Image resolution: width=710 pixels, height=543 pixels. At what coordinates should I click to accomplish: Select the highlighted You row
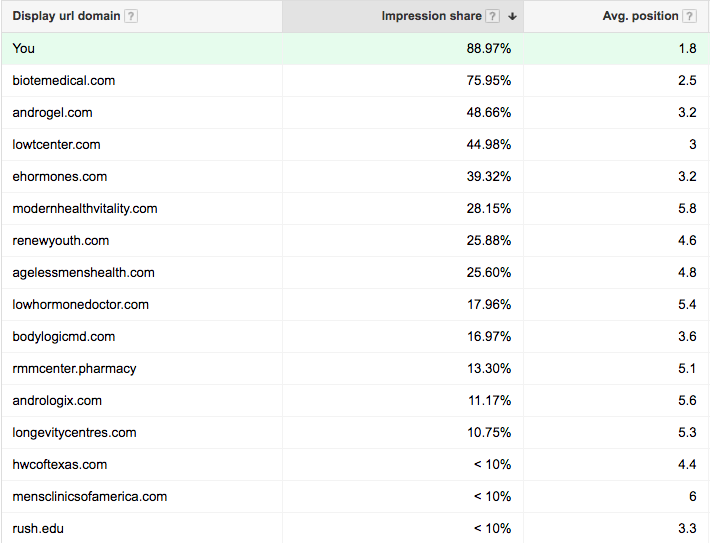pyautogui.click(x=355, y=48)
